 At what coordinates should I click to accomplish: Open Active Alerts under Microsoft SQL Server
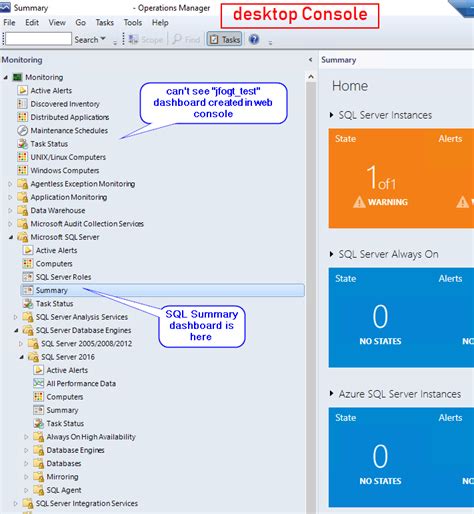click(56, 250)
